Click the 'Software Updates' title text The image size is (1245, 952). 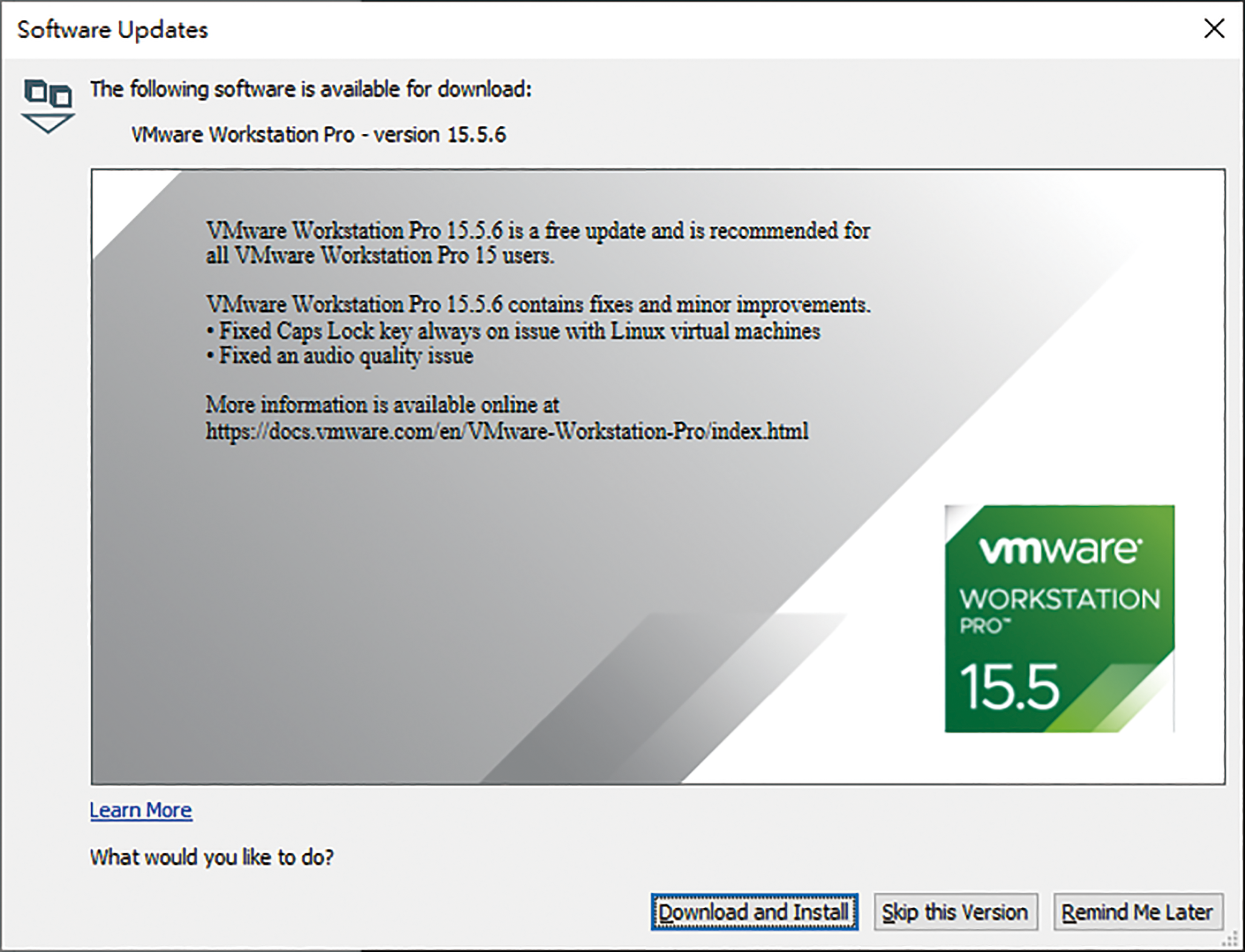[113, 30]
